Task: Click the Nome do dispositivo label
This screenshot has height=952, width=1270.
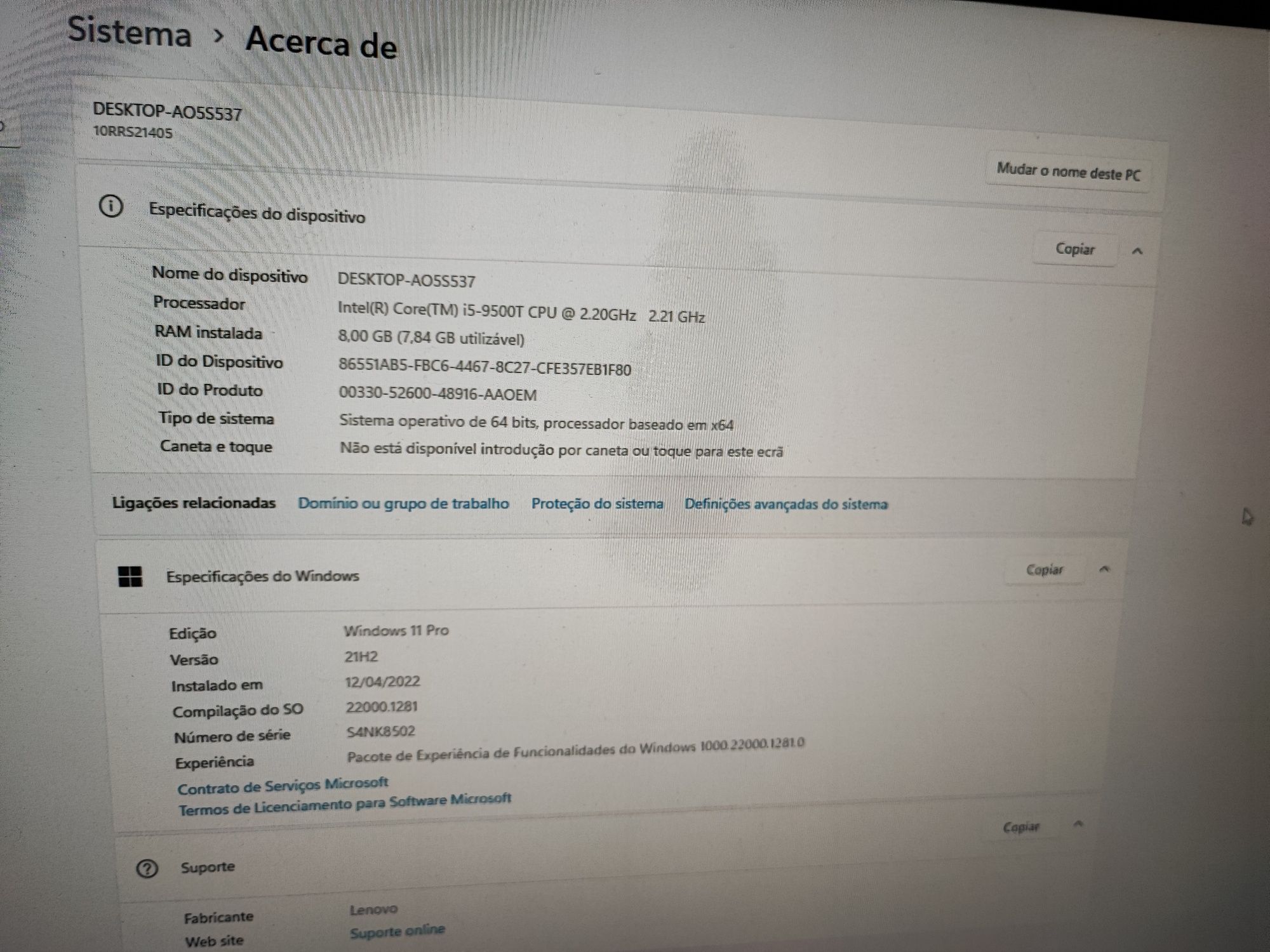Action: click(x=230, y=274)
